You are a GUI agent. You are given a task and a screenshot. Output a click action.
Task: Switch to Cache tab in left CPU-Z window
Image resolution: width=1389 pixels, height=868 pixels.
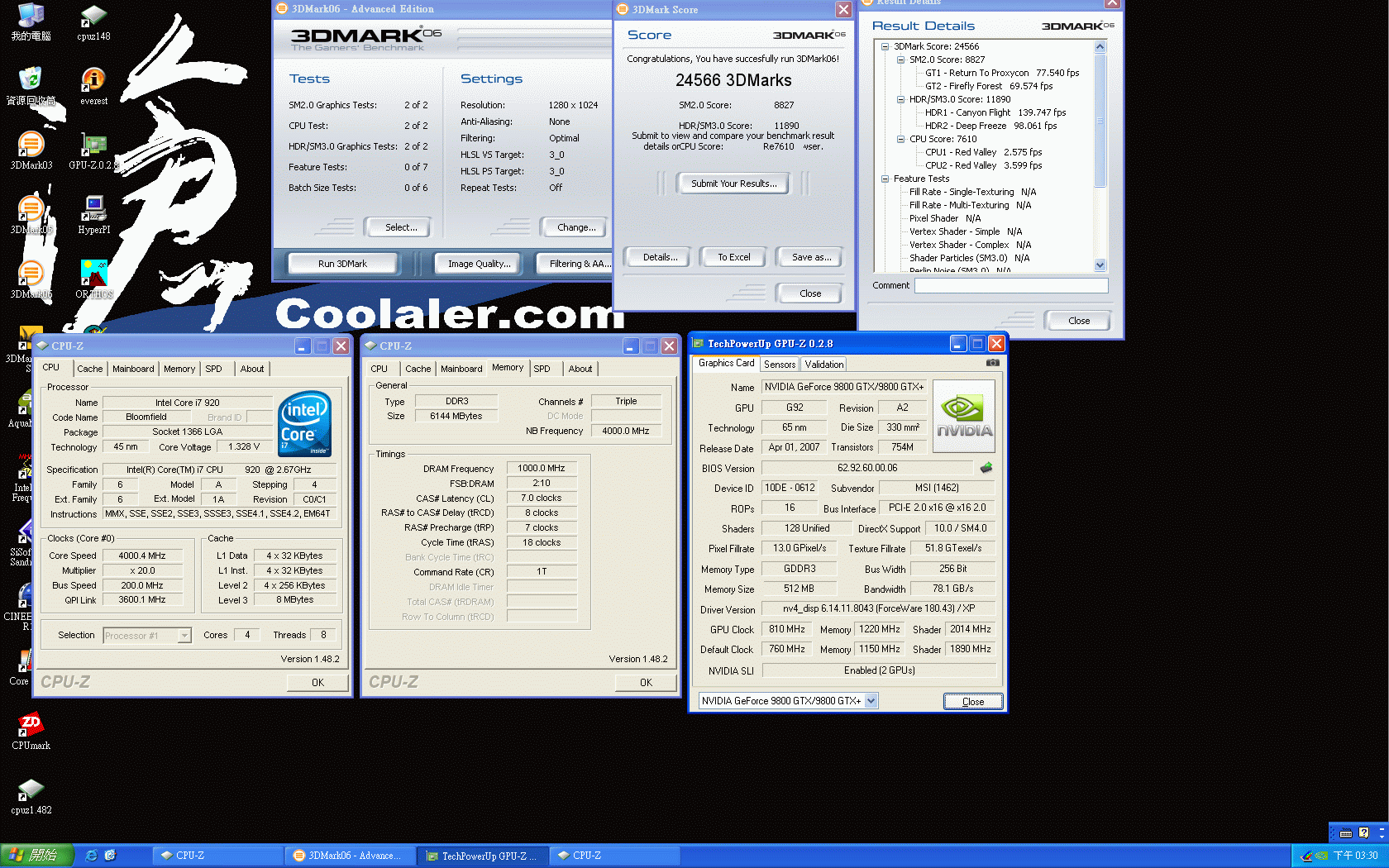(x=89, y=369)
